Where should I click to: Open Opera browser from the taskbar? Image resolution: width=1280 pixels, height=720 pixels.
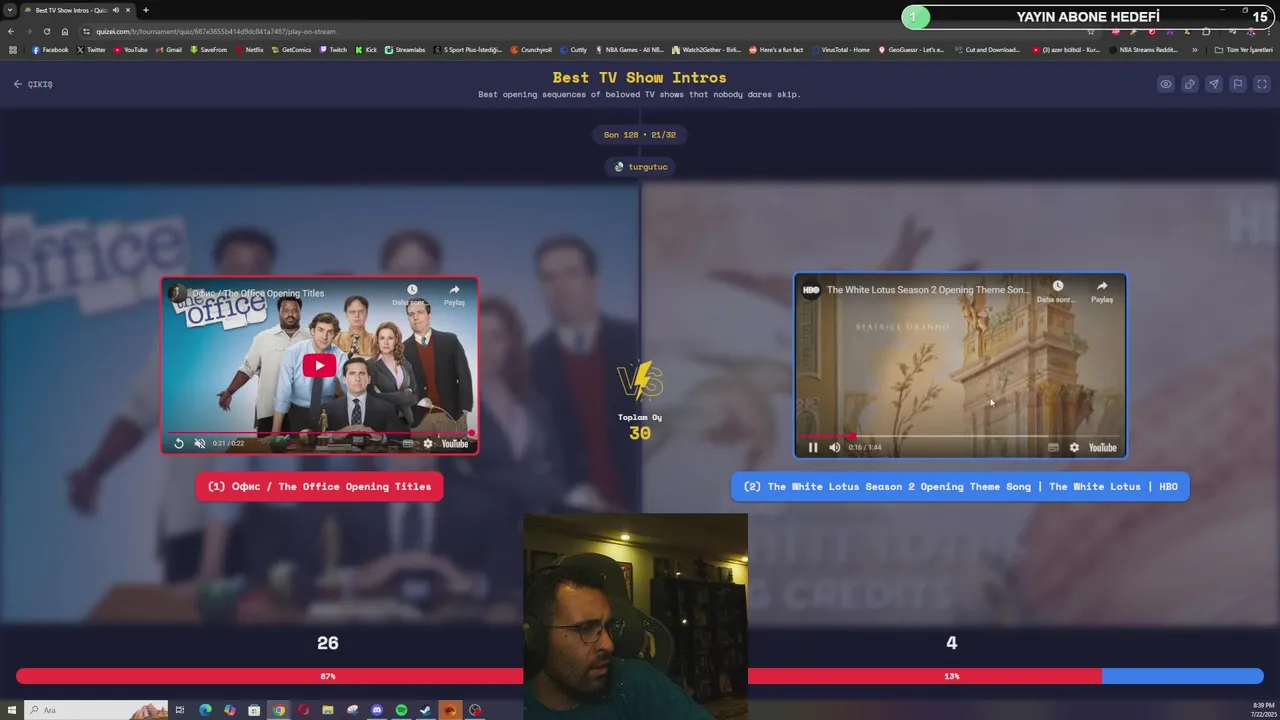pyautogui.click(x=303, y=710)
